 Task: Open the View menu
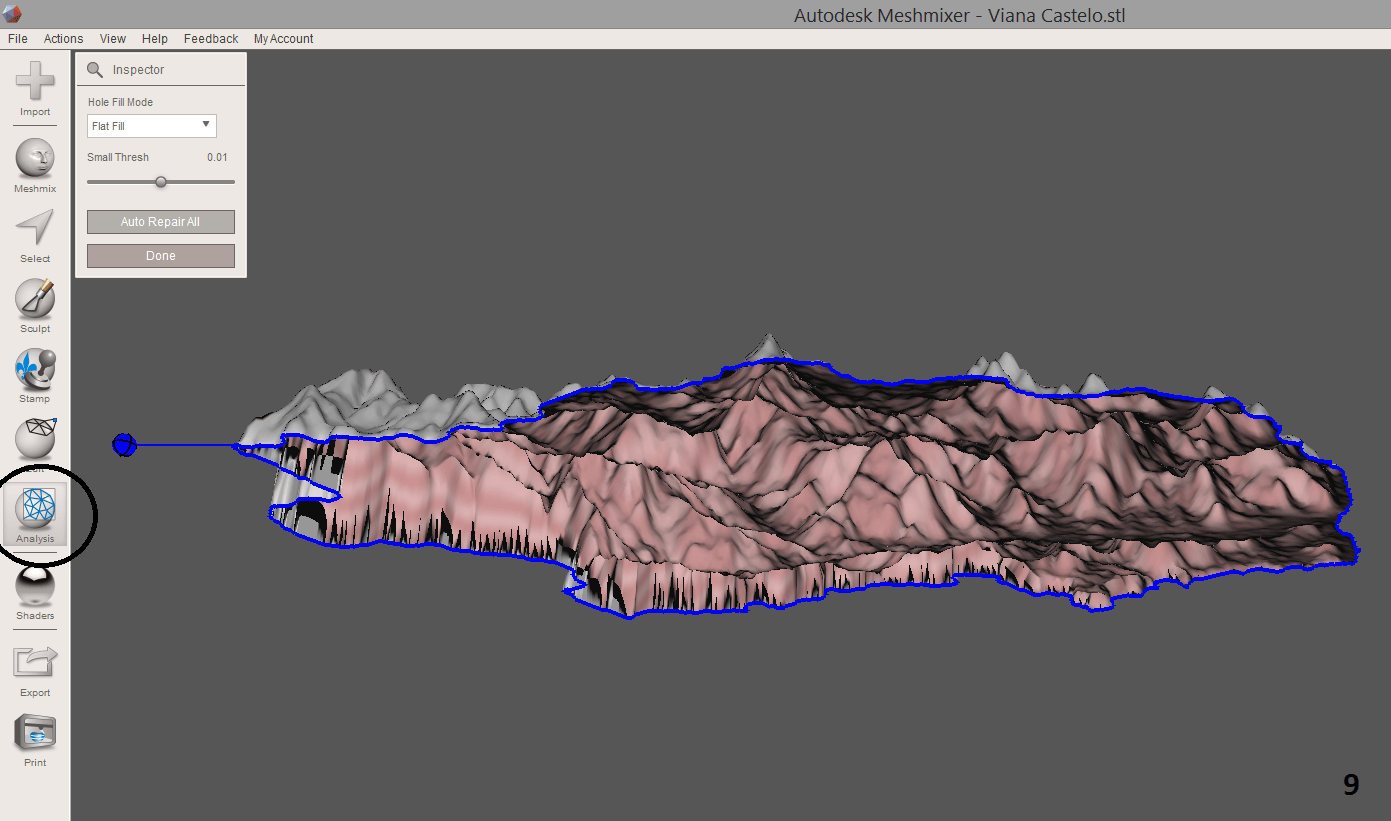click(x=112, y=38)
